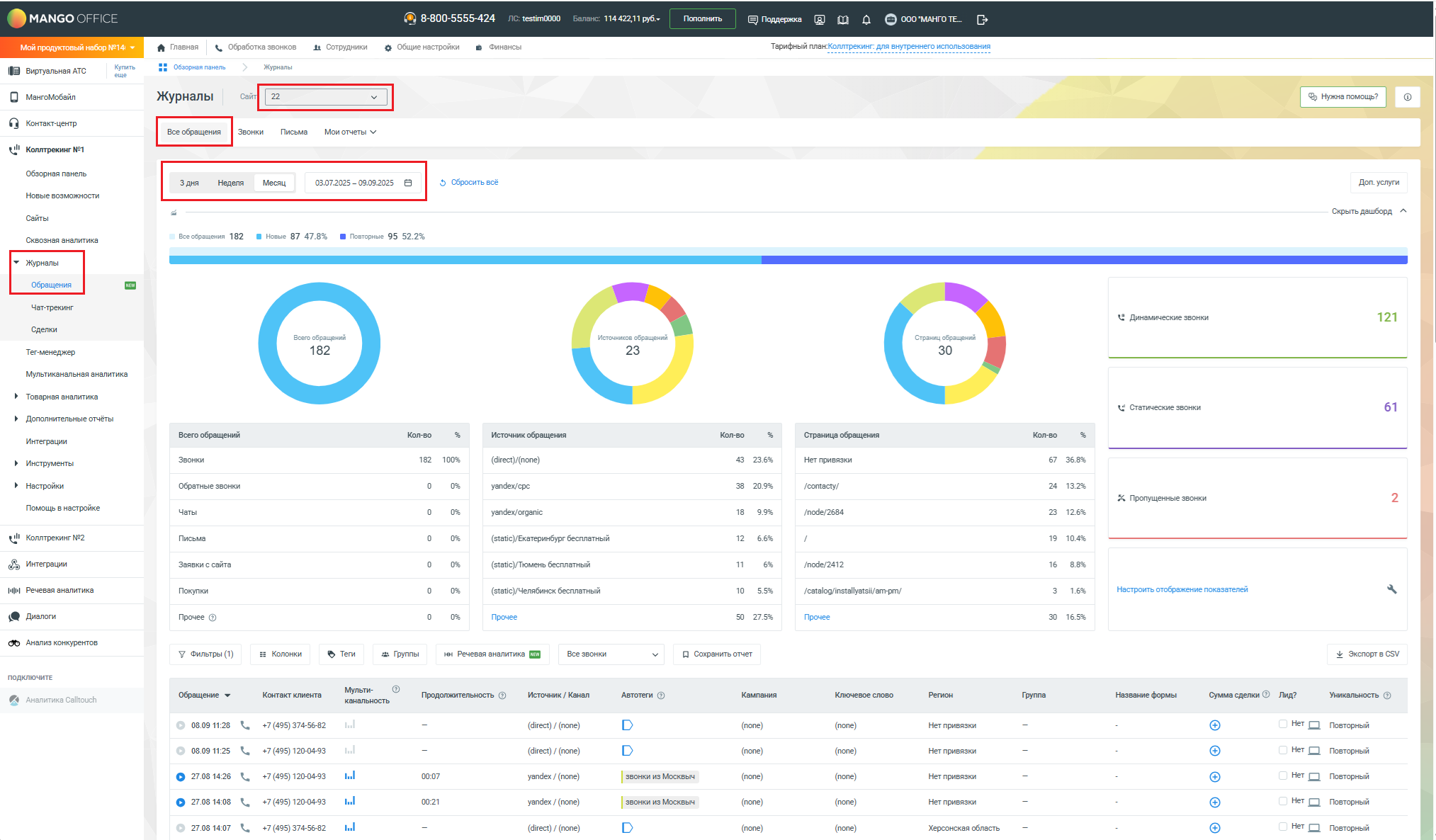Open the Все звонки dropdown
The width and height of the screenshot is (1436, 840).
(x=611, y=654)
